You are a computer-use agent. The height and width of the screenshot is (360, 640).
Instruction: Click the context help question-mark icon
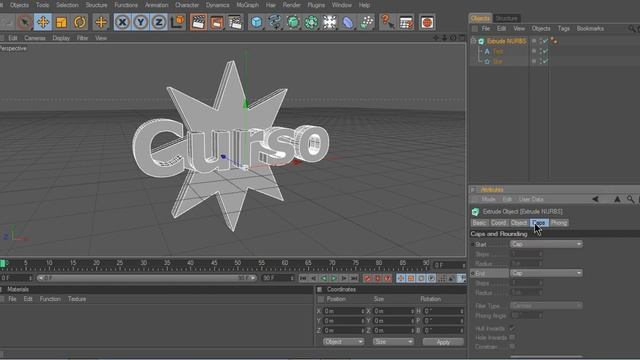pos(387,22)
